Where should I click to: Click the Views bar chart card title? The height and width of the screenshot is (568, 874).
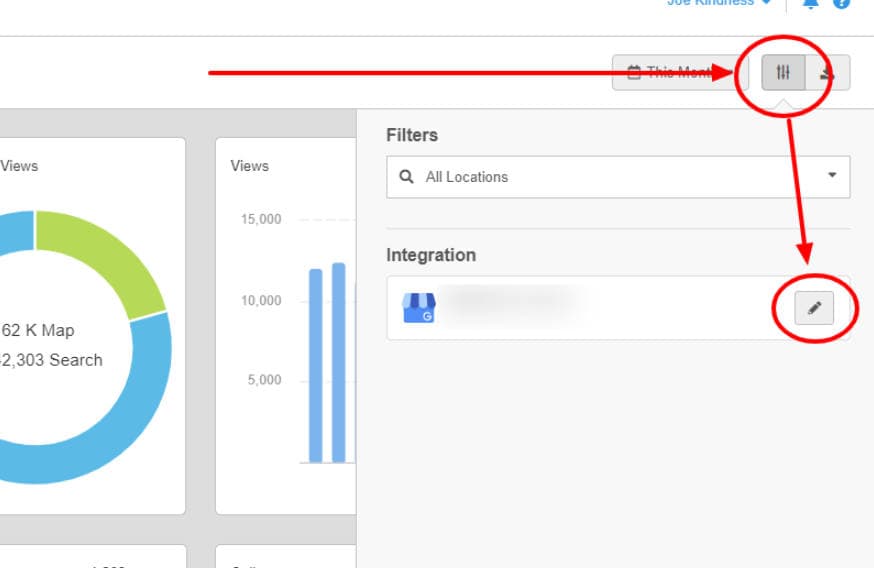(x=249, y=166)
